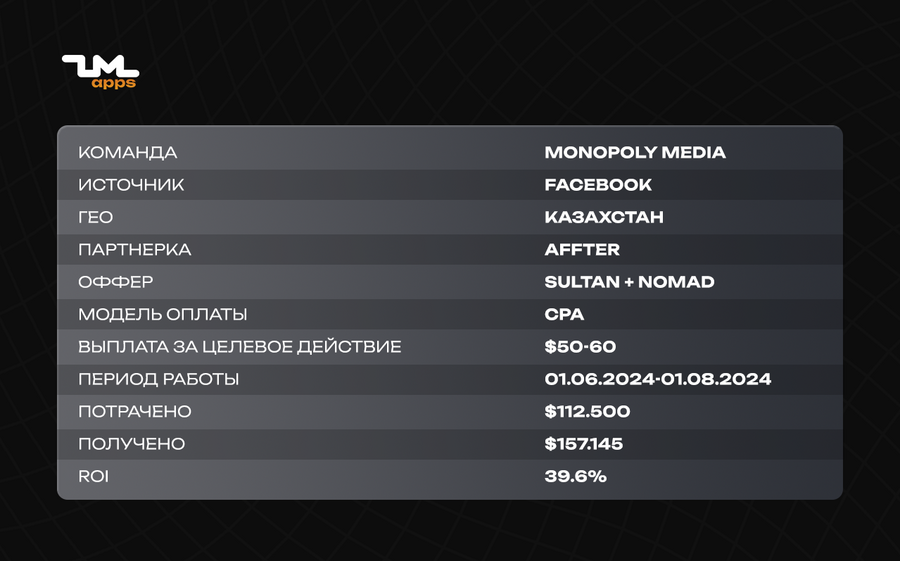Click the КОМАНДА row label

[x=127, y=153]
